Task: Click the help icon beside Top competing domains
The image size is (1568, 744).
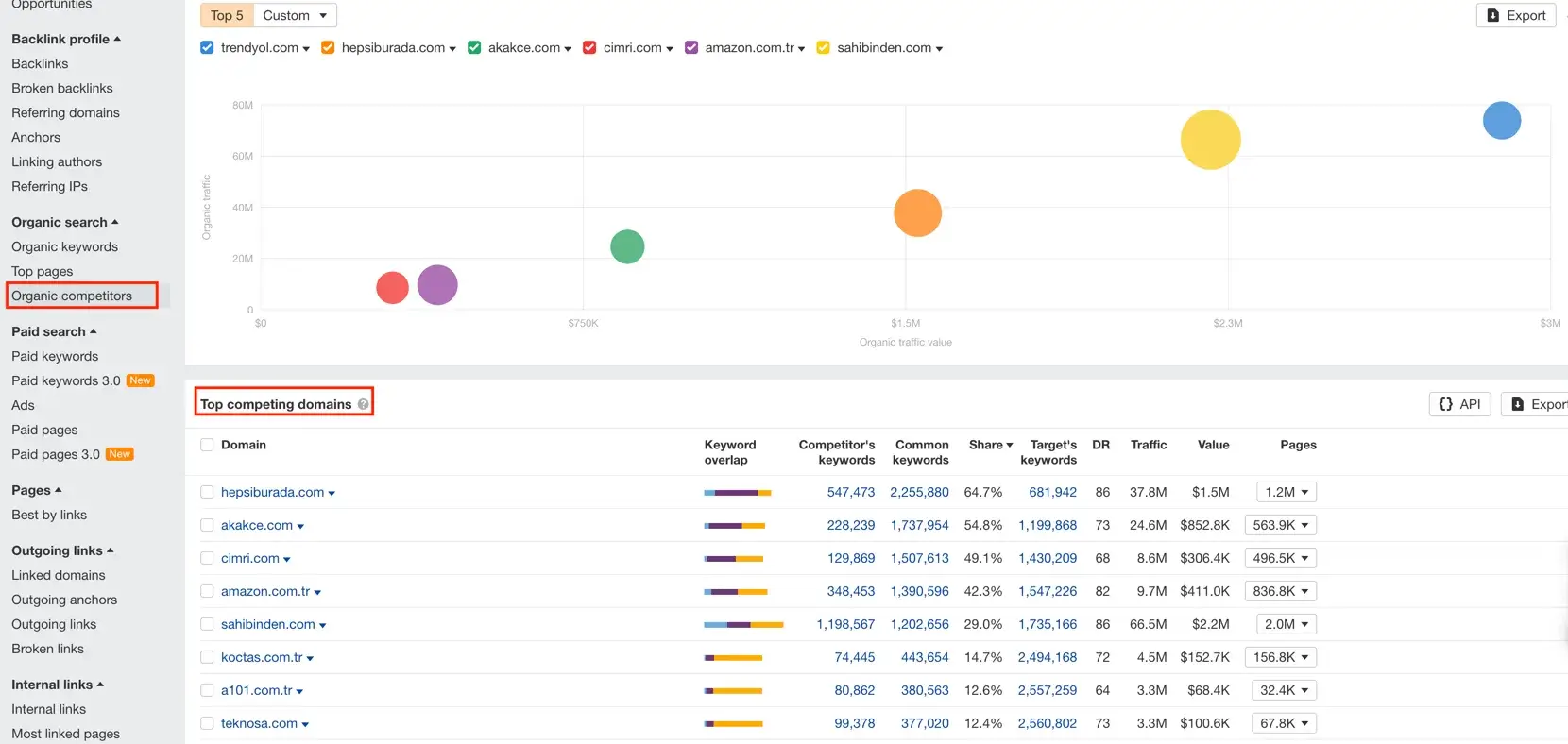Action: 363,404
